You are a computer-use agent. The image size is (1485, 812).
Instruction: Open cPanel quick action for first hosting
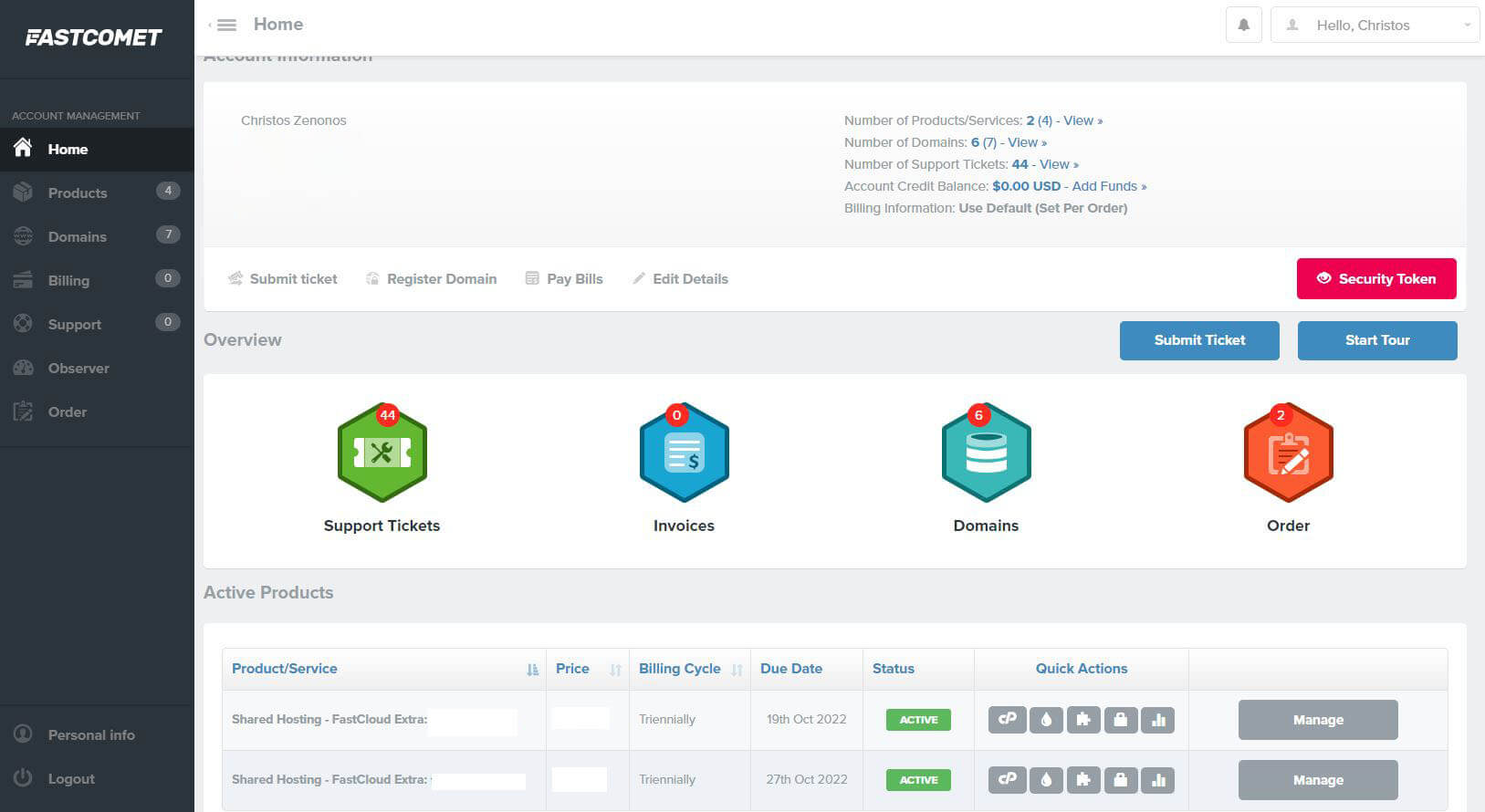point(1007,720)
